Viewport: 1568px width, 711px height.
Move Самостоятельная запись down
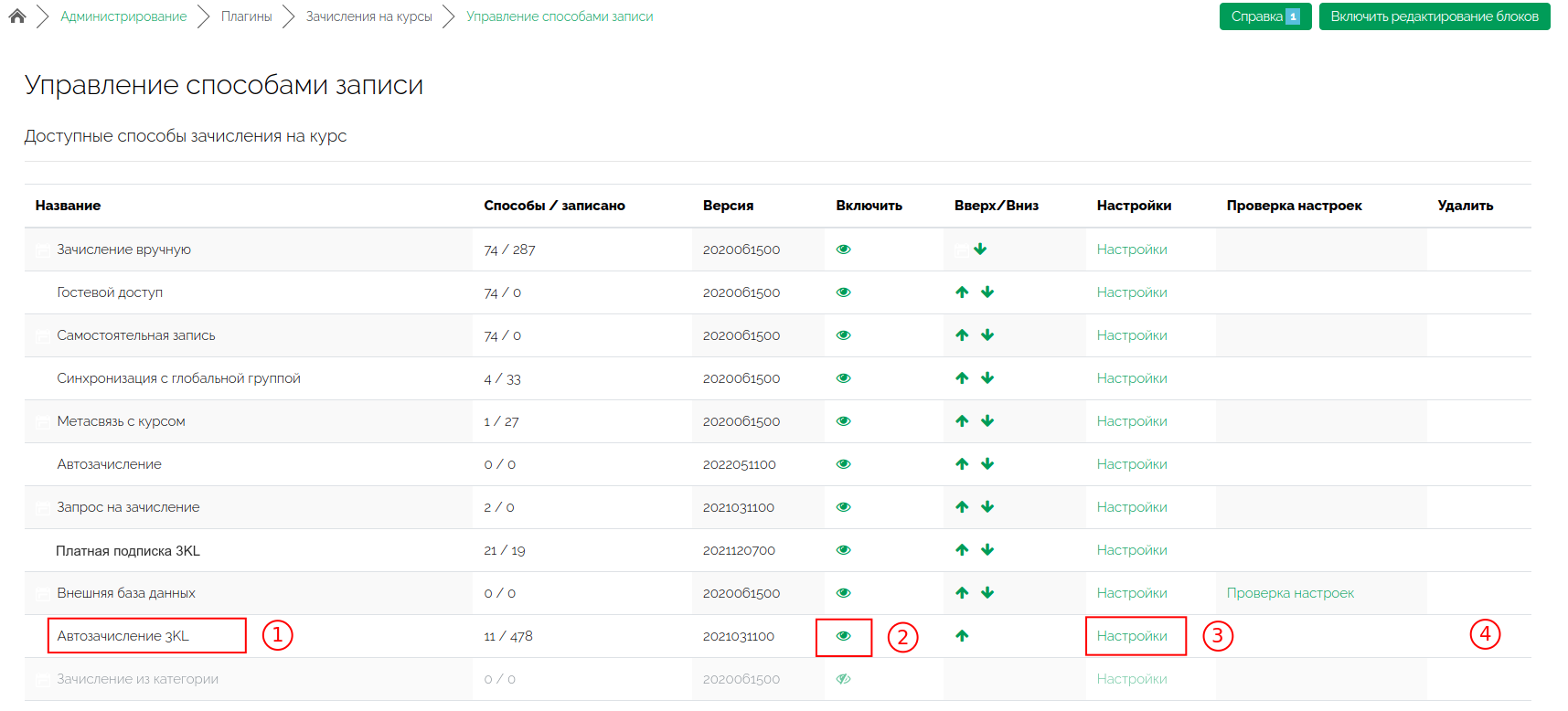coord(987,335)
